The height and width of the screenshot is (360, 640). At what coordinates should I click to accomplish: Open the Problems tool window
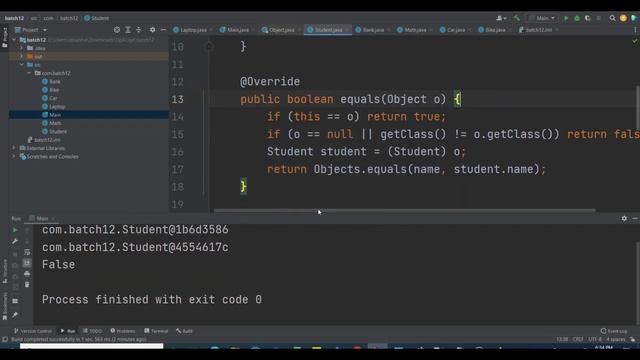123,331
